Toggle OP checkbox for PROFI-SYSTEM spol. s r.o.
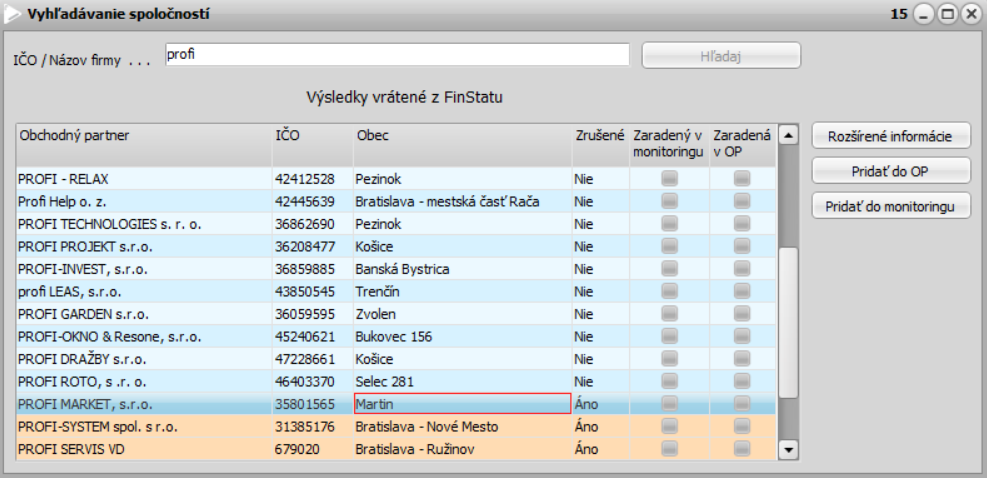This screenshot has height=478, width=987. (x=742, y=427)
